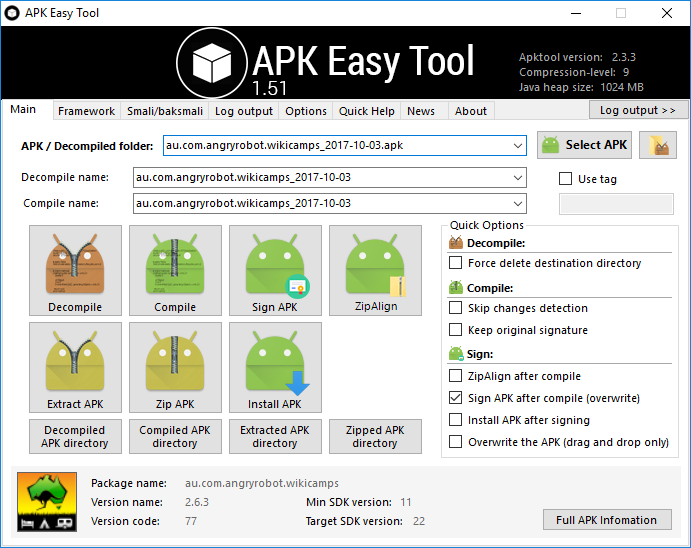Image resolution: width=691 pixels, height=548 pixels.
Task: Click Java heap size 1024 MB text
Action: click(x=581, y=87)
